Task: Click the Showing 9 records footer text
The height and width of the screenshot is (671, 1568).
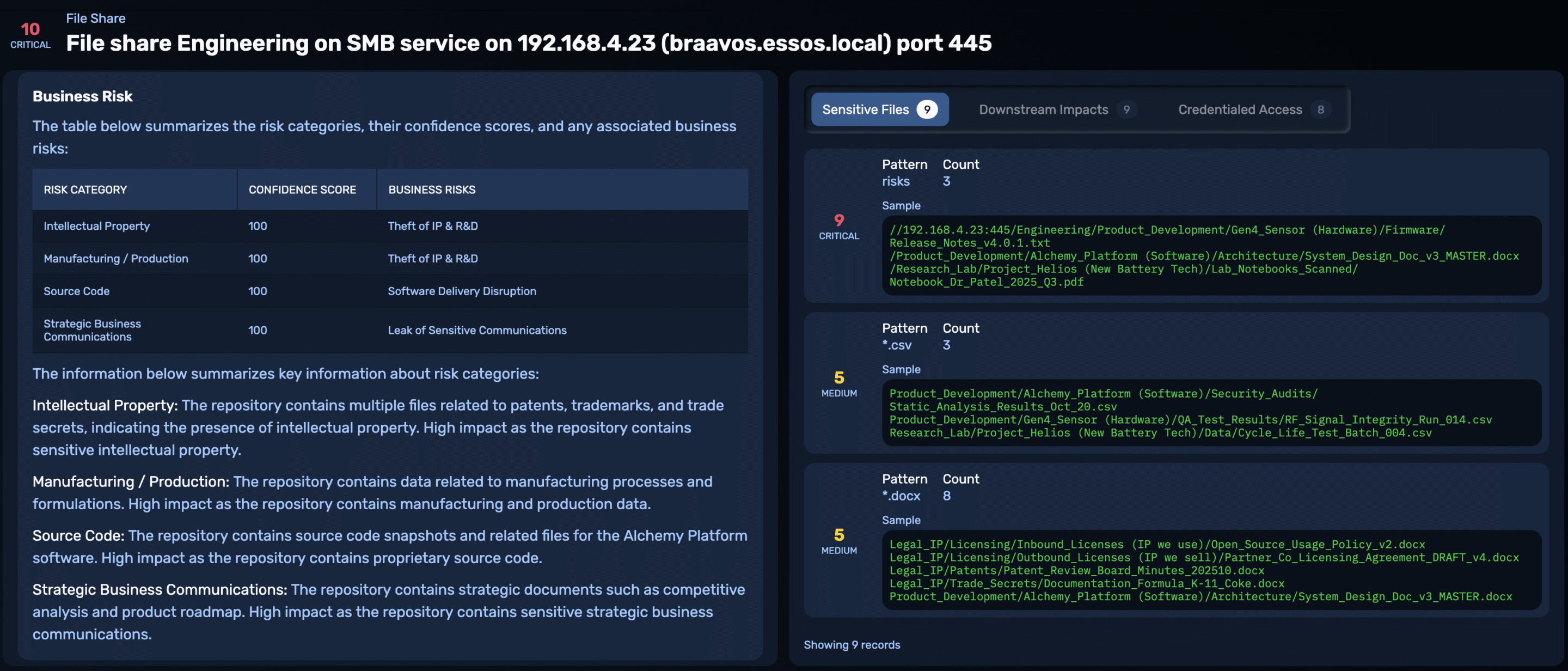Action: tap(851, 645)
